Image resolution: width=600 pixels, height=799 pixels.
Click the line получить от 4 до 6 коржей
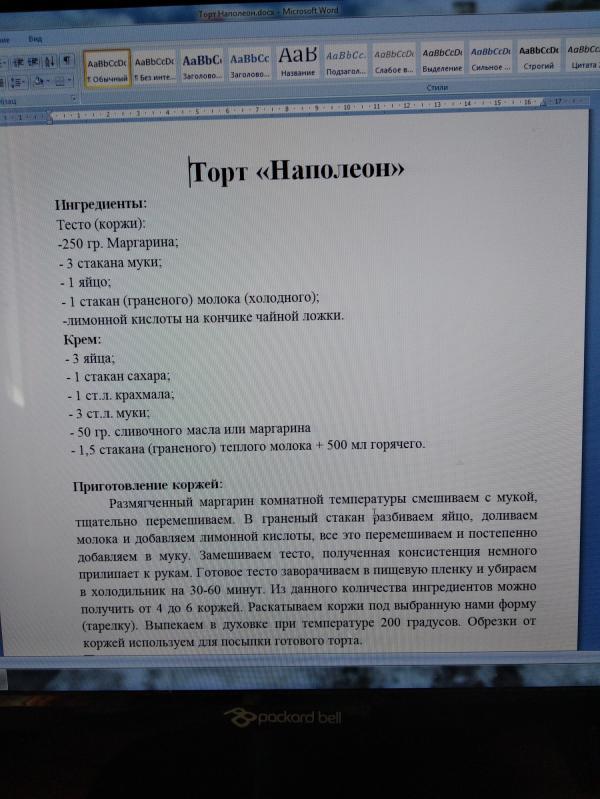tap(309, 606)
